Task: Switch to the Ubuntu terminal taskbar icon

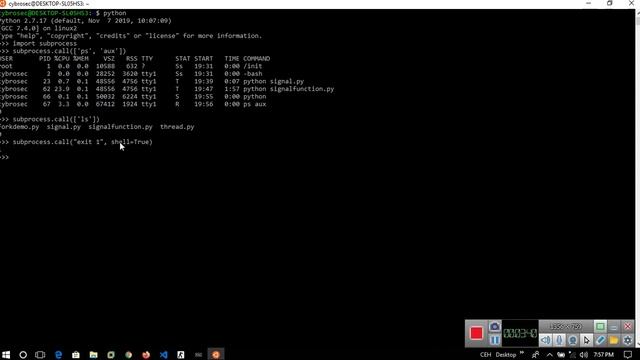Action: [216, 355]
